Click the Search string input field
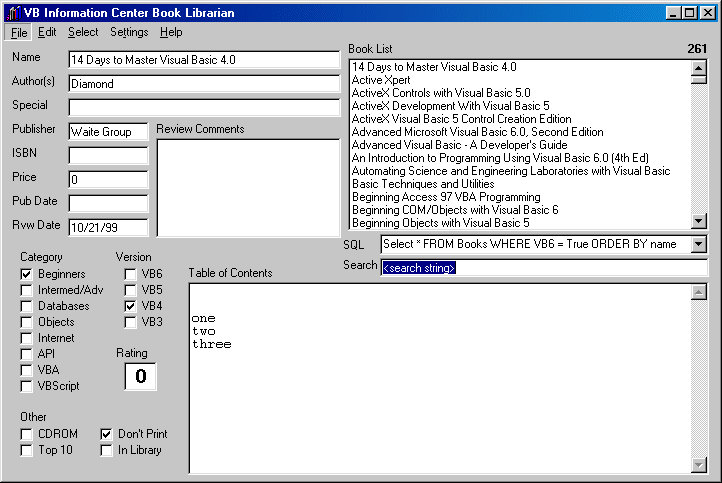The image size is (722, 483). click(x=544, y=268)
